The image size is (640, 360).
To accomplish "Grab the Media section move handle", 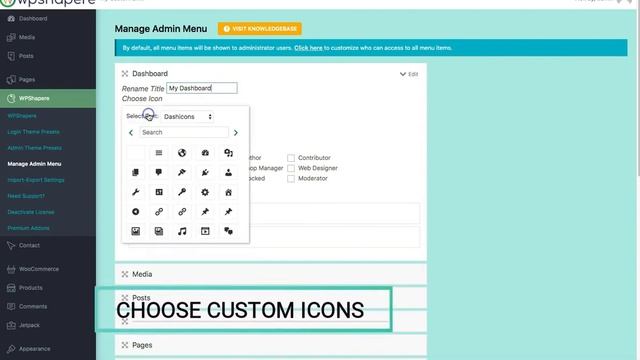I will tap(125, 274).
